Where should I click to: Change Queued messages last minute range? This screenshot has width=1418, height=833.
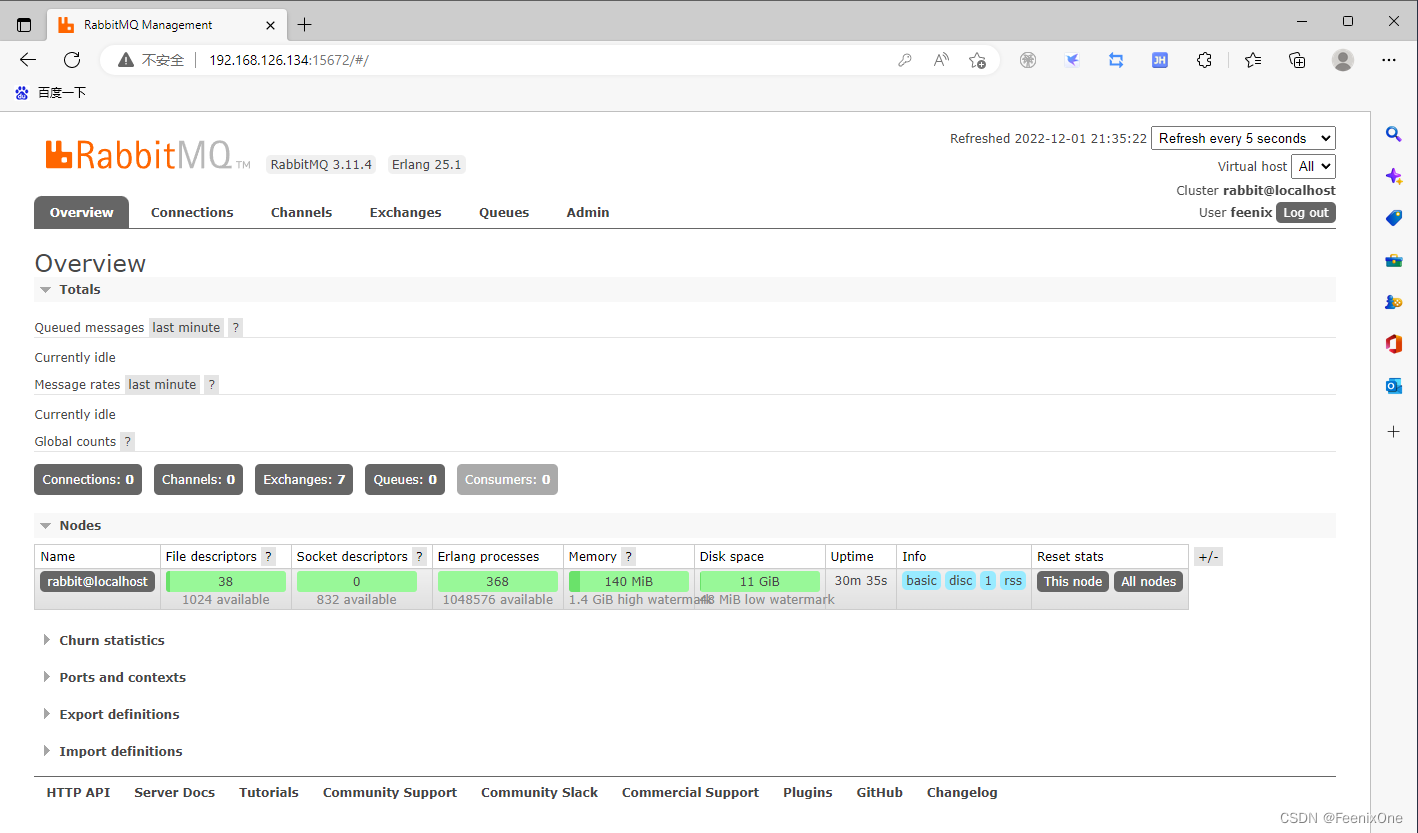point(186,327)
